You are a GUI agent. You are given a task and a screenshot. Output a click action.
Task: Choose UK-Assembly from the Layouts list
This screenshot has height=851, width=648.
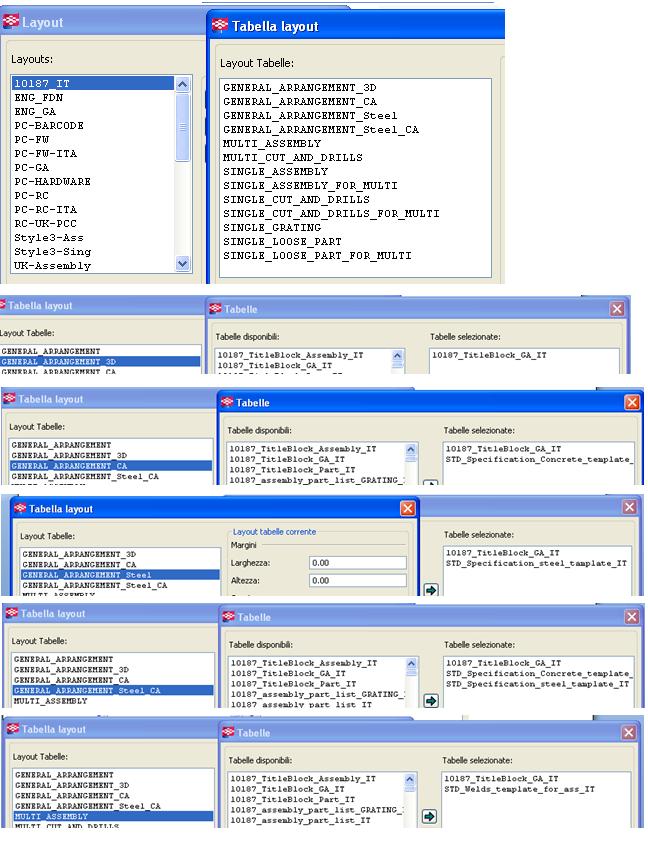(x=52, y=266)
